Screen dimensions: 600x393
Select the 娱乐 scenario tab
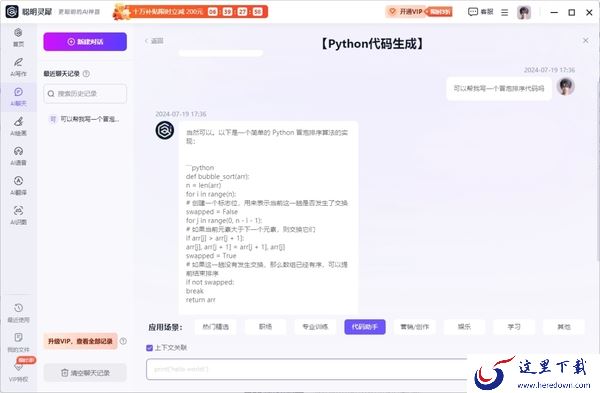[x=464, y=327]
